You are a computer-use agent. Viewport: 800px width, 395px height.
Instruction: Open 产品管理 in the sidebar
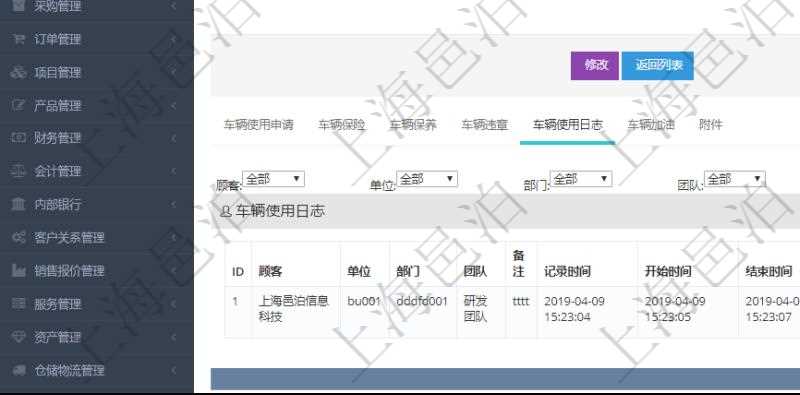tap(58, 106)
